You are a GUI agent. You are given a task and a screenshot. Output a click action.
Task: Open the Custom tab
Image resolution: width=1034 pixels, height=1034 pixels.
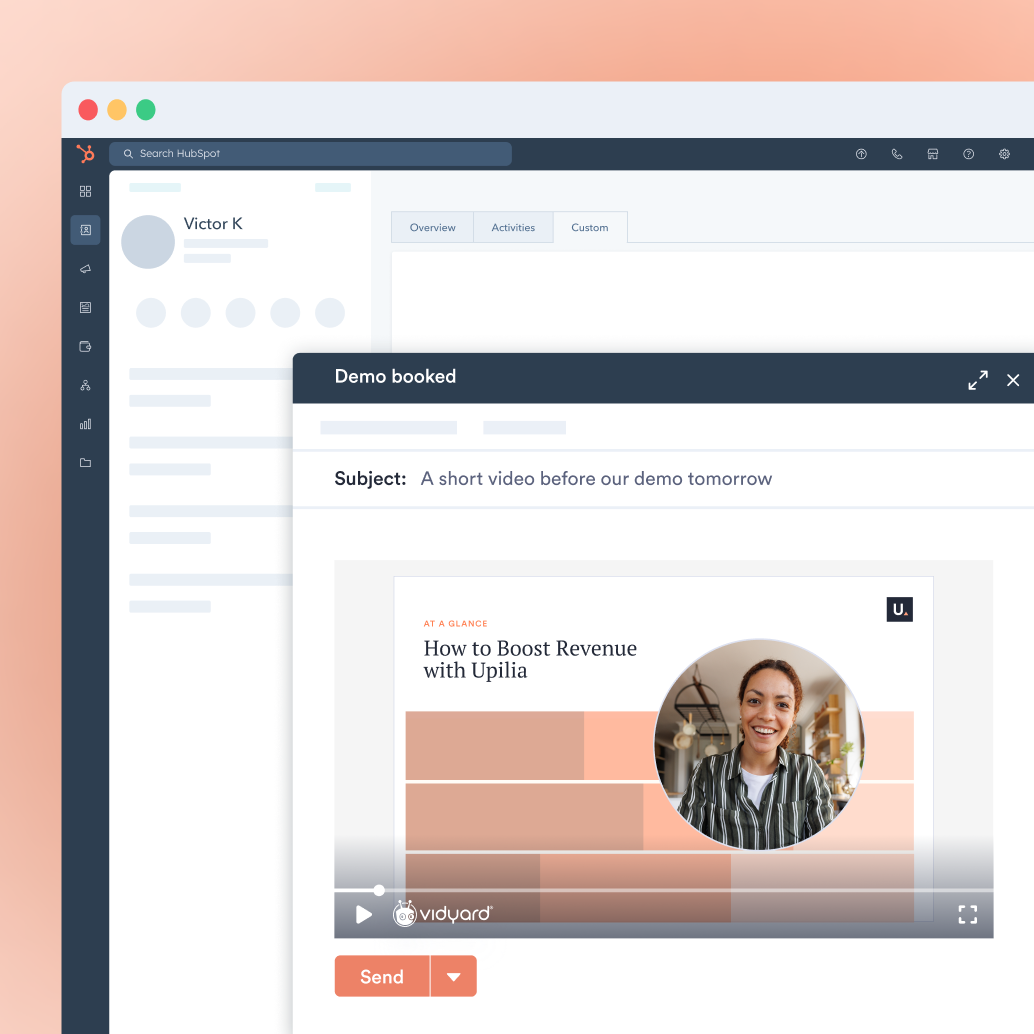[x=589, y=227]
